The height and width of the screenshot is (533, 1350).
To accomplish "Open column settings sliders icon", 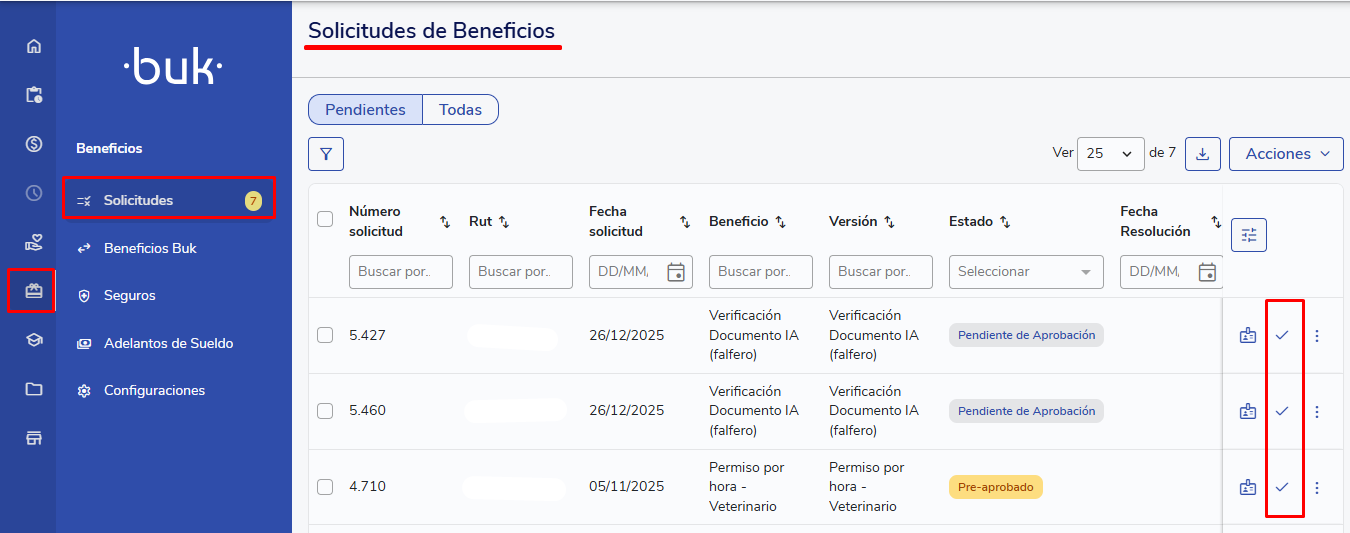I will click(x=1248, y=235).
